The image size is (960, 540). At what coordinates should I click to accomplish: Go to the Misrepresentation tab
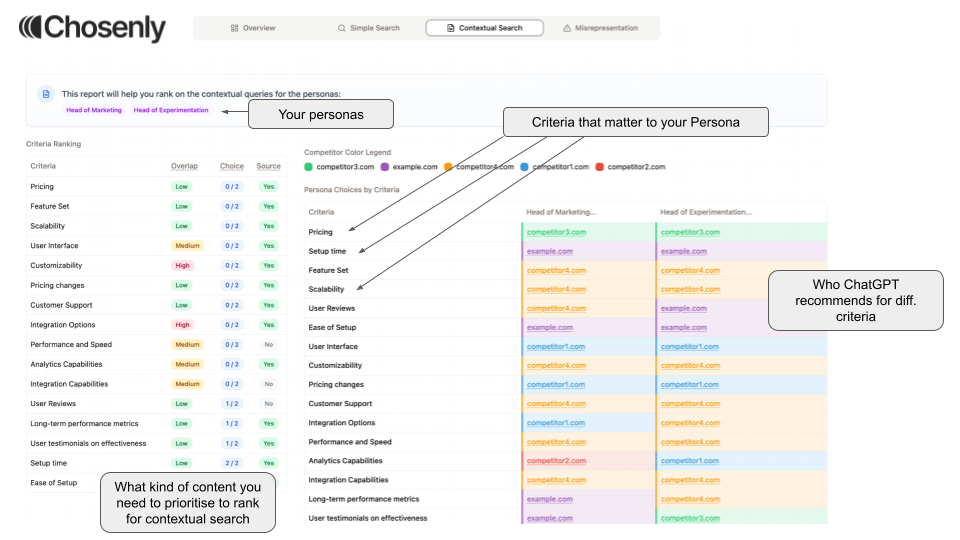600,28
